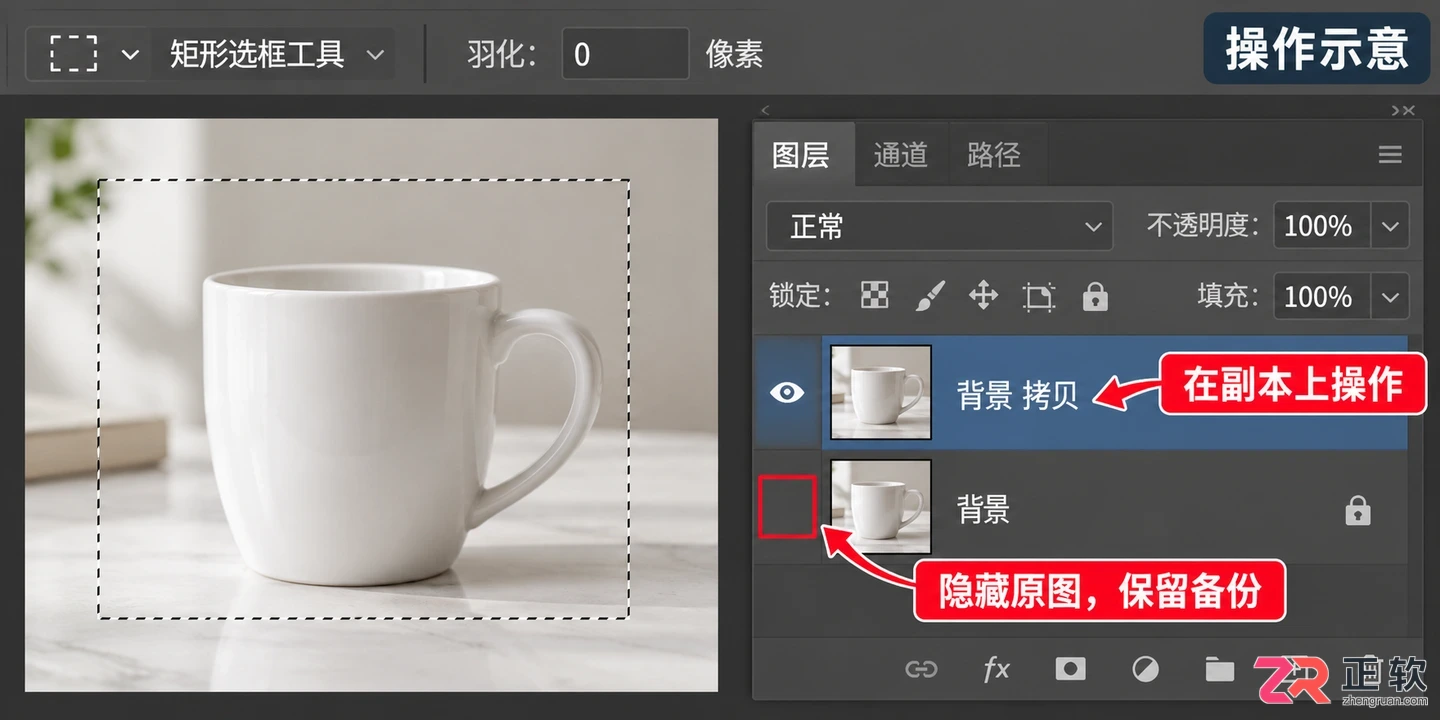Click the 背景 layer name
Viewport: 1440px width, 720px height.
pyautogui.click(x=984, y=510)
